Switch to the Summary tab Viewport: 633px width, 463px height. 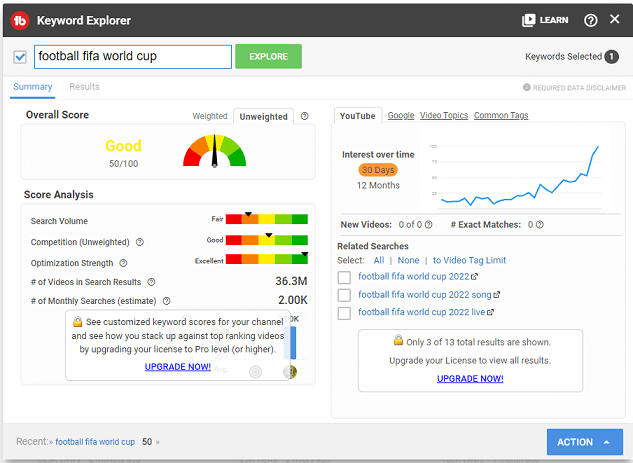(33, 87)
